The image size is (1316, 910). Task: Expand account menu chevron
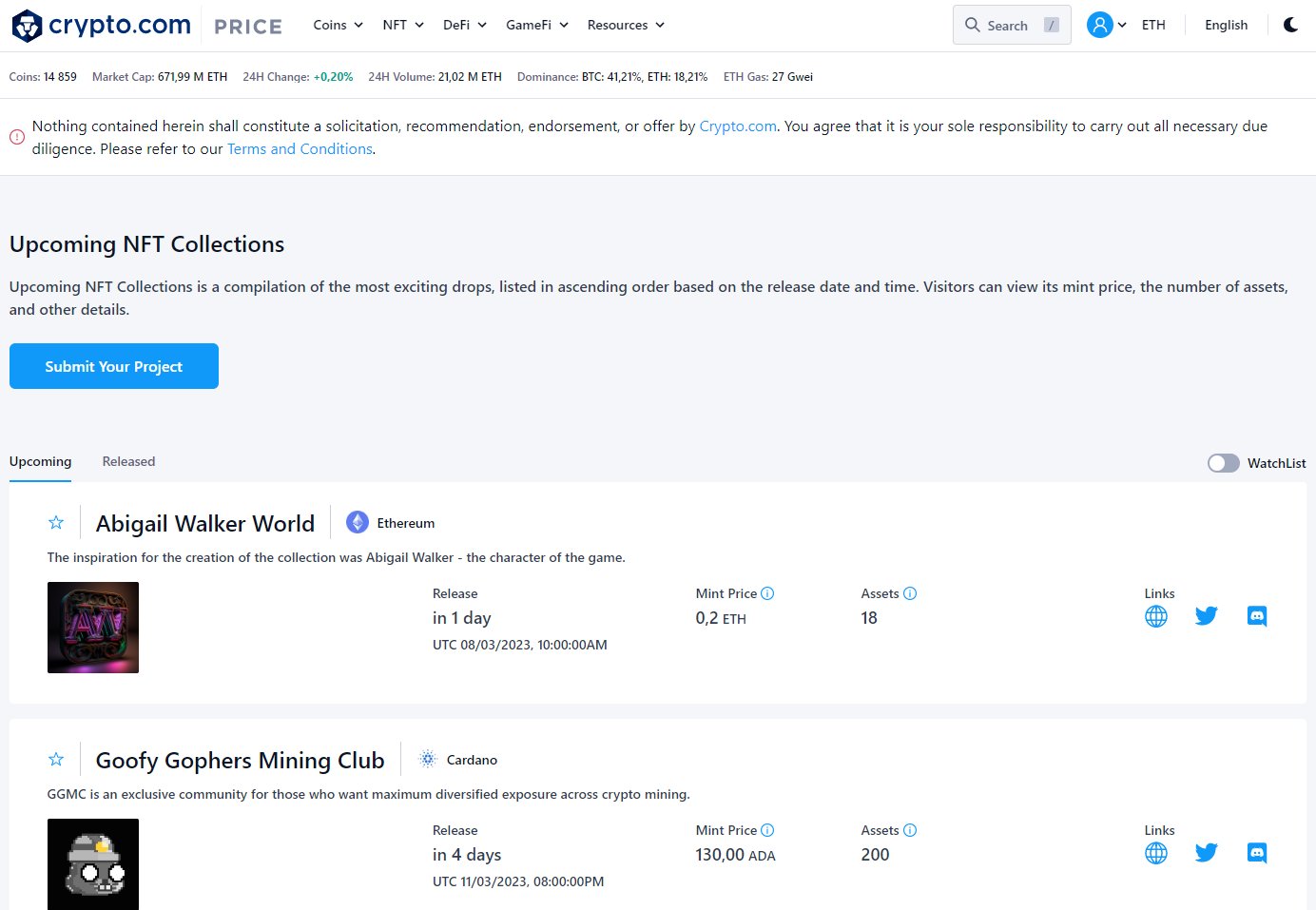[x=1122, y=25]
